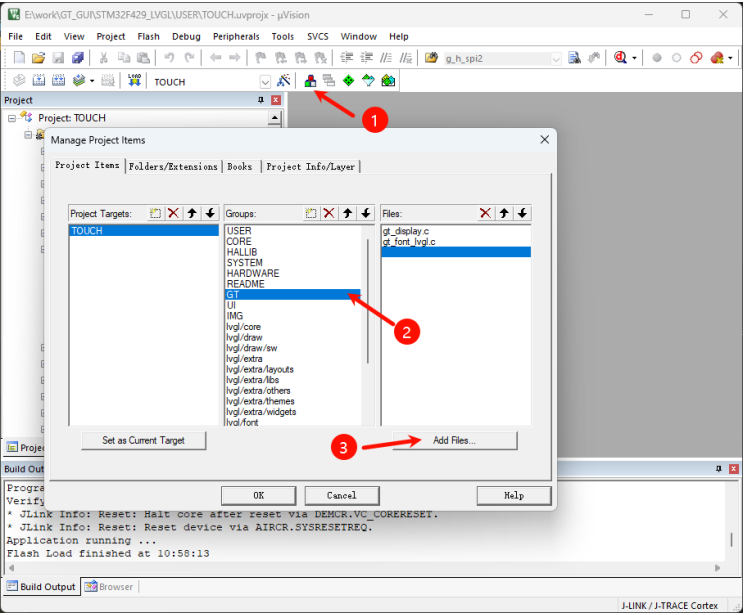Image resolution: width=745 pixels, height=615 pixels.
Task: Open a file with the folder icon
Action: 38,58
